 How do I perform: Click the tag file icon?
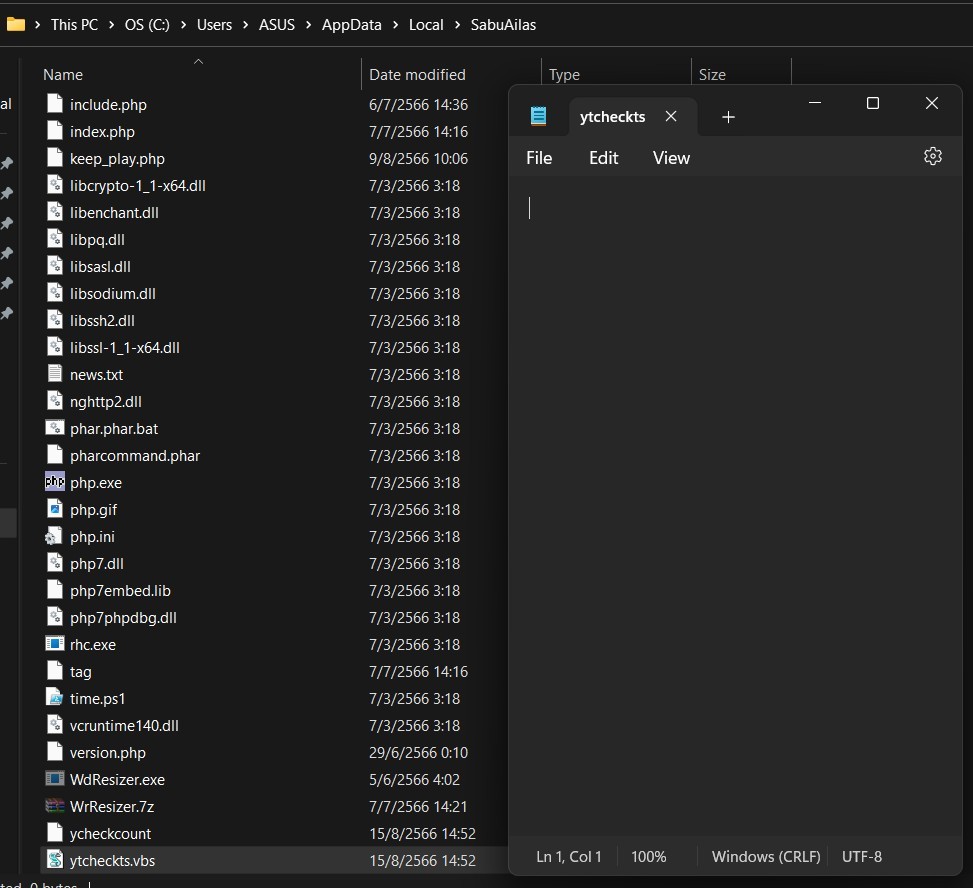(x=55, y=671)
